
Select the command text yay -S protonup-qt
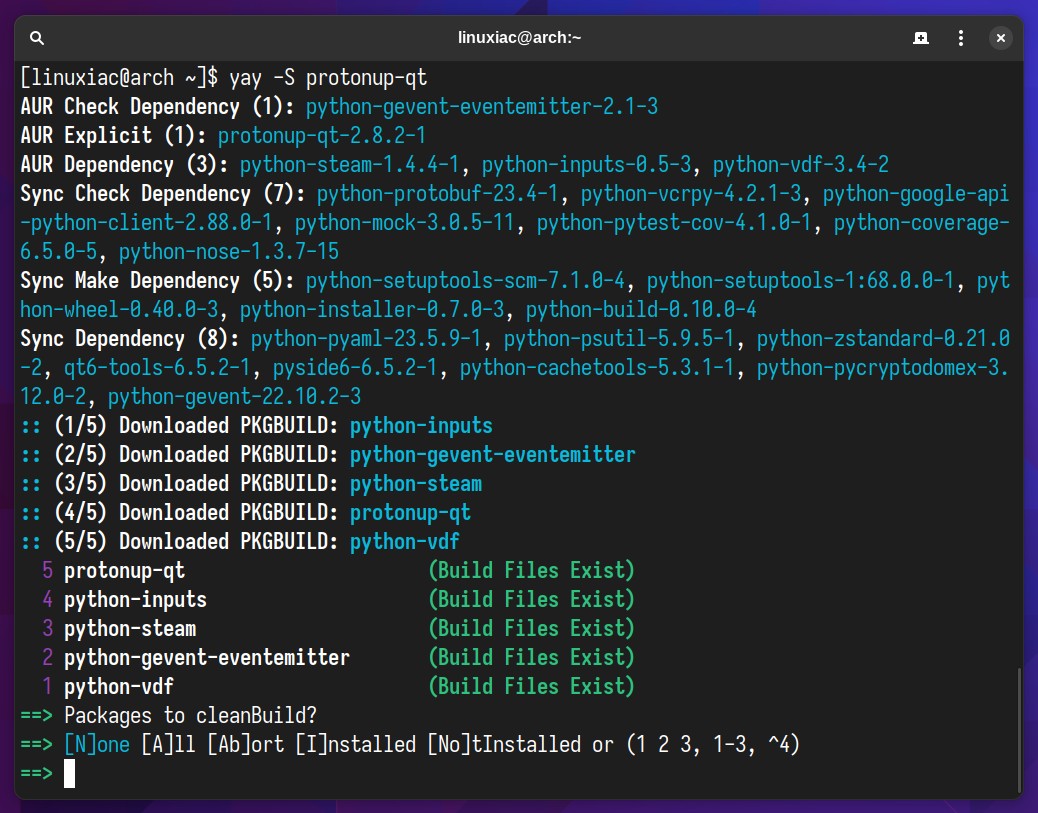point(328,78)
